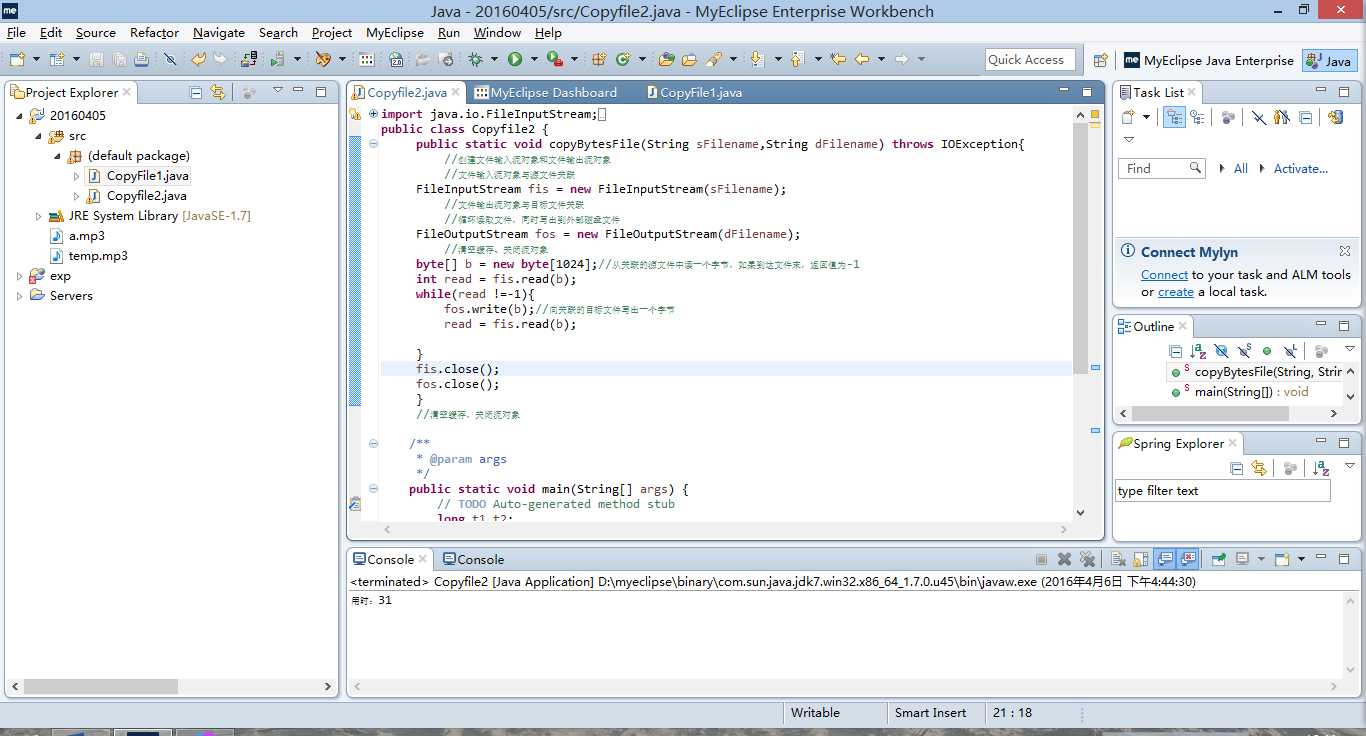Click the Pin Console icon
1366x736 pixels.
pyautogui.click(x=1219, y=559)
